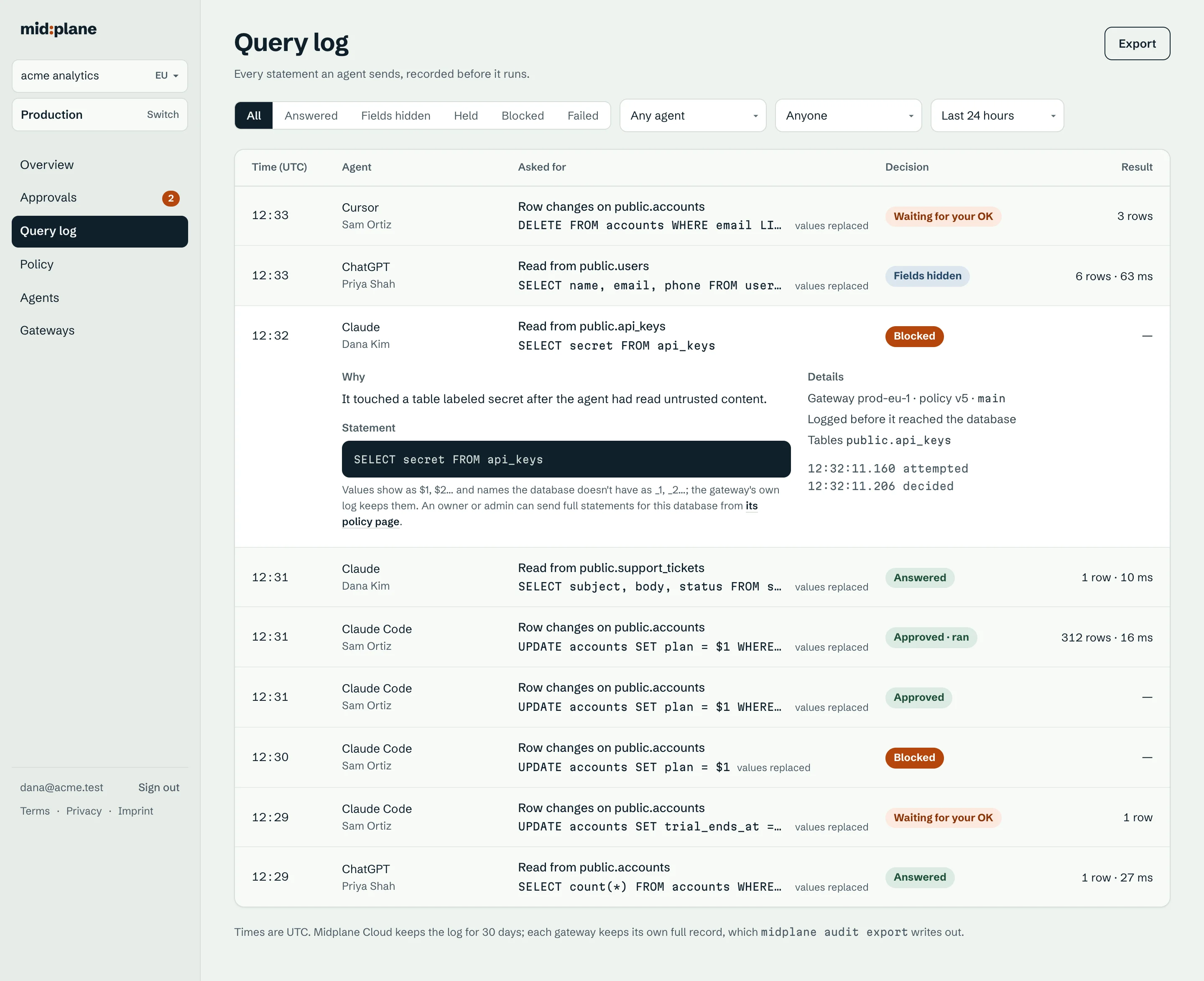The width and height of the screenshot is (1204, 981).
Task: Go to Overview in the sidebar
Action: click(99, 165)
